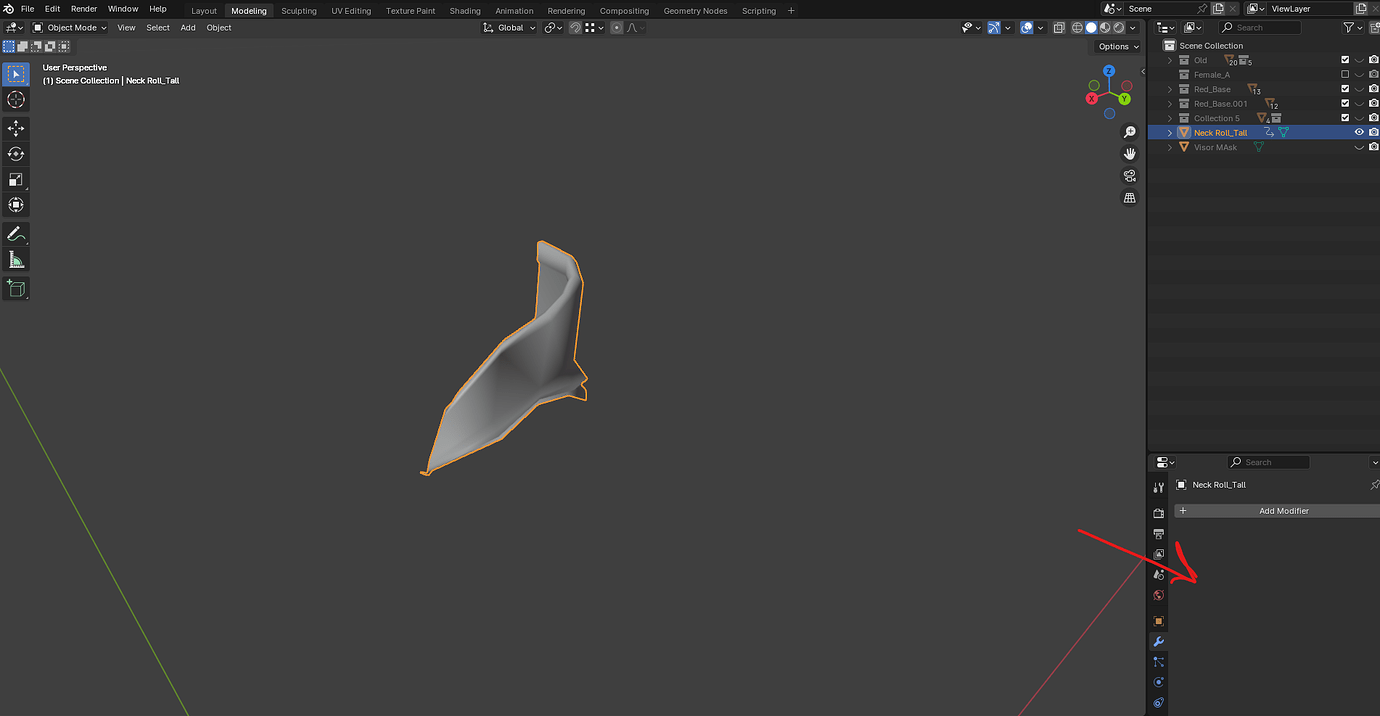
Task: Open the Object Constraints properties tab
Action: point(1158,703)
